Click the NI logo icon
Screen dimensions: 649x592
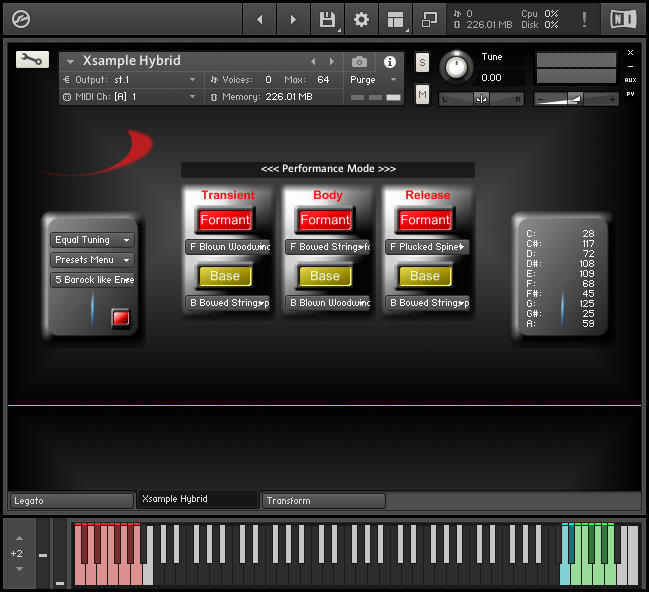[623, 19]
